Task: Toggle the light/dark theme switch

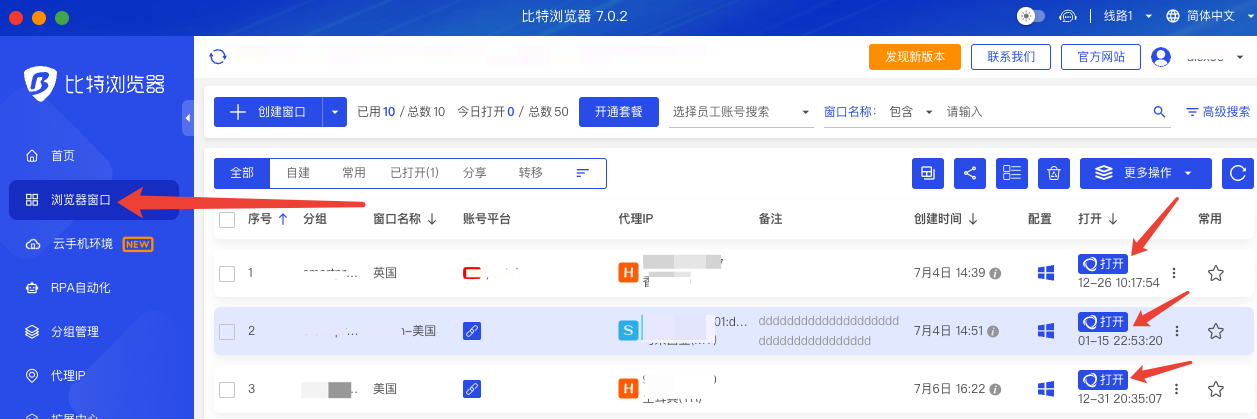Action: [1031, 16]
